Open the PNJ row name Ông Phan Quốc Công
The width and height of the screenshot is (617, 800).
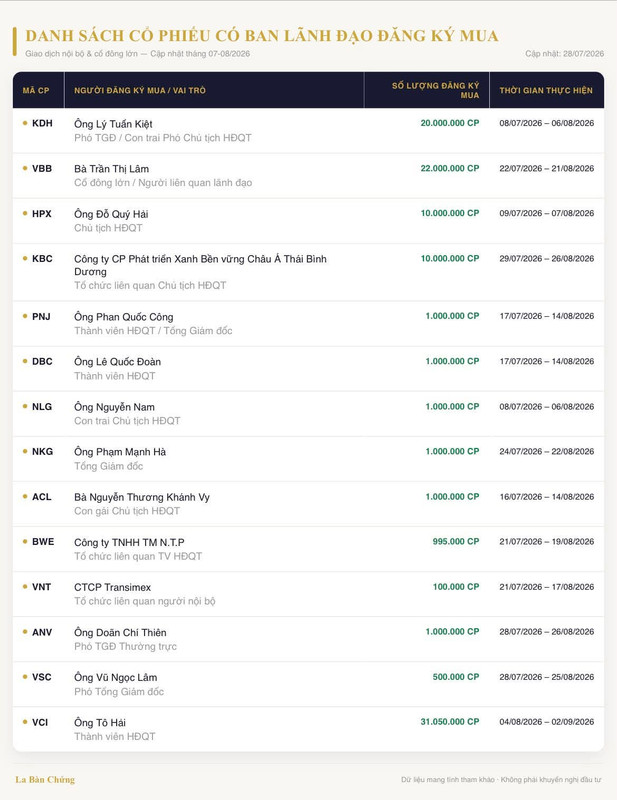(x=124, y=317)
